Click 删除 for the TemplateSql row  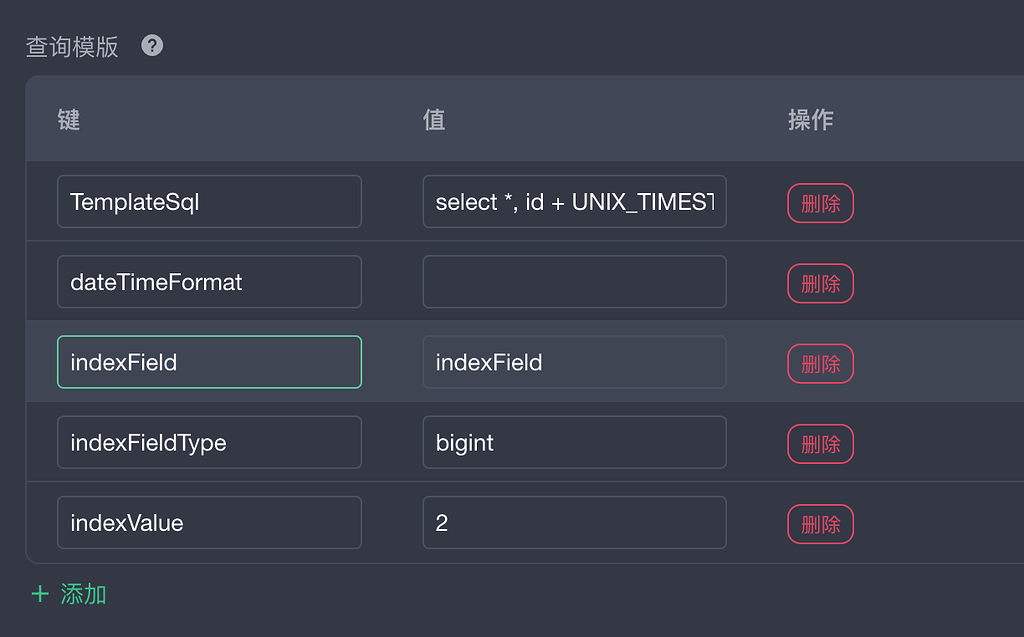click(x=820, y=203)
